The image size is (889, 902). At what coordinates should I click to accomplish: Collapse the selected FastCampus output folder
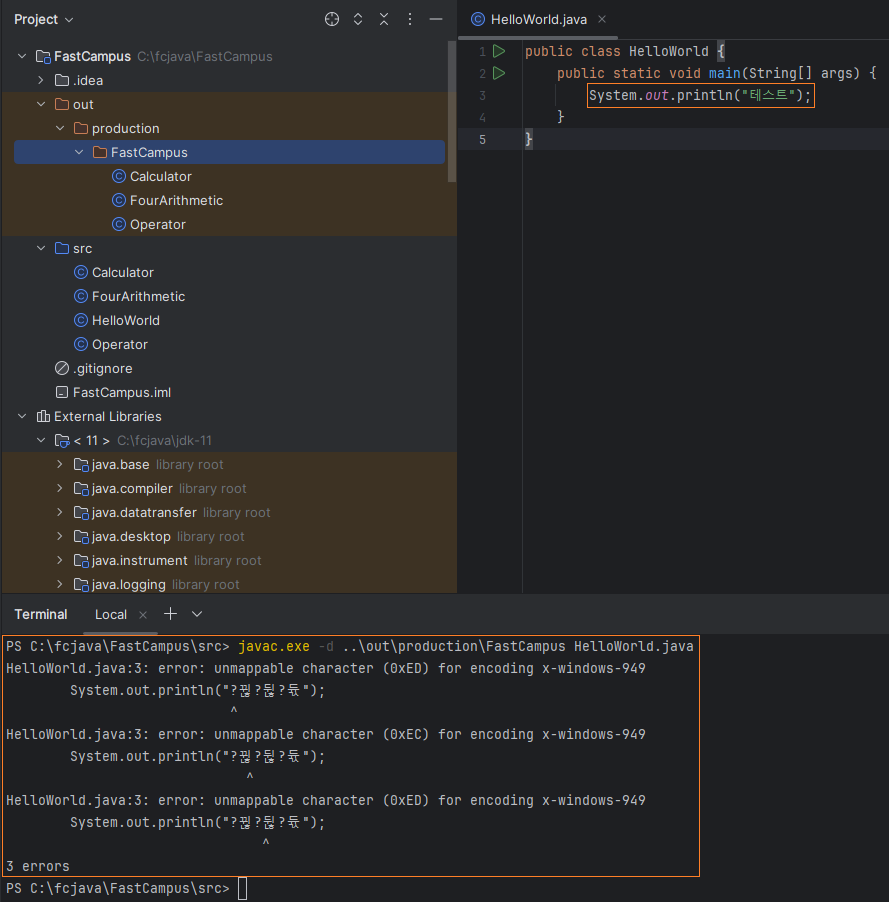(79, 152)
